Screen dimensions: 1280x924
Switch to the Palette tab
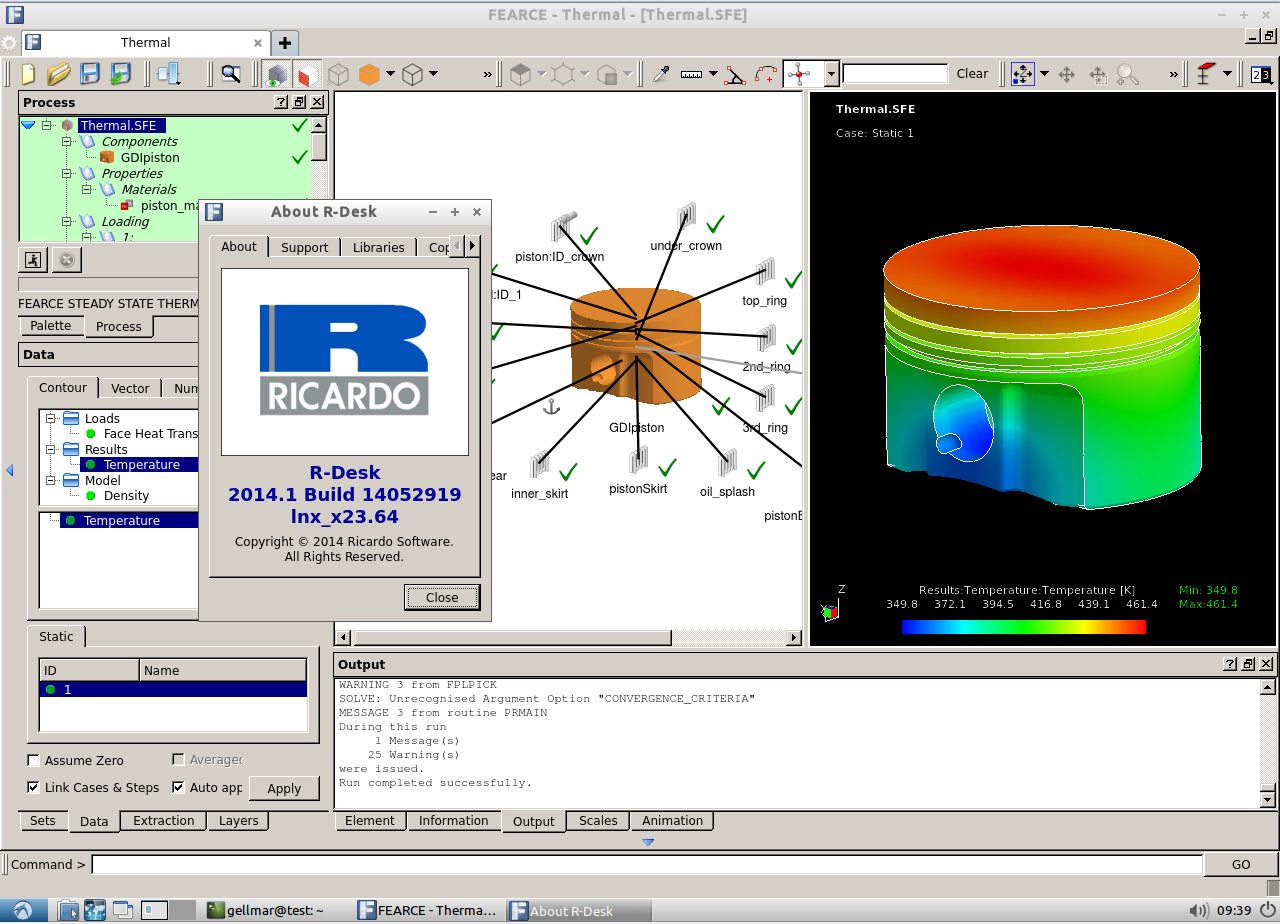click(51, 326)
